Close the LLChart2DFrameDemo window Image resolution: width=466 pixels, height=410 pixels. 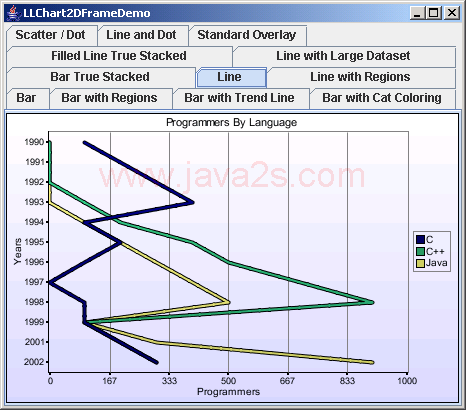[x=452, y=13]
